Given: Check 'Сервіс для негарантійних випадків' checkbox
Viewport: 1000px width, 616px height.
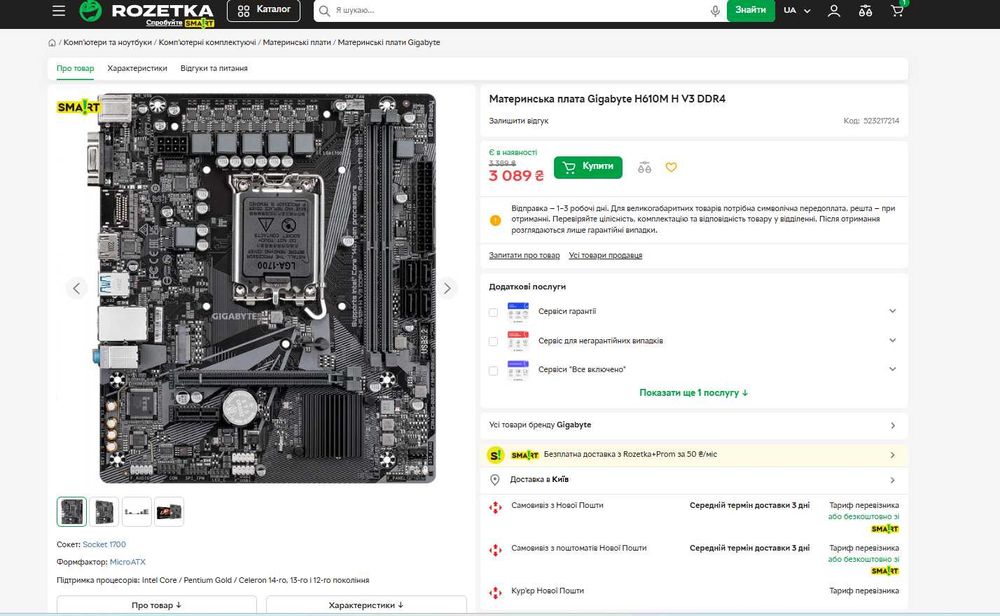Looking at the screenshot, I should click(x=493, y=342).
